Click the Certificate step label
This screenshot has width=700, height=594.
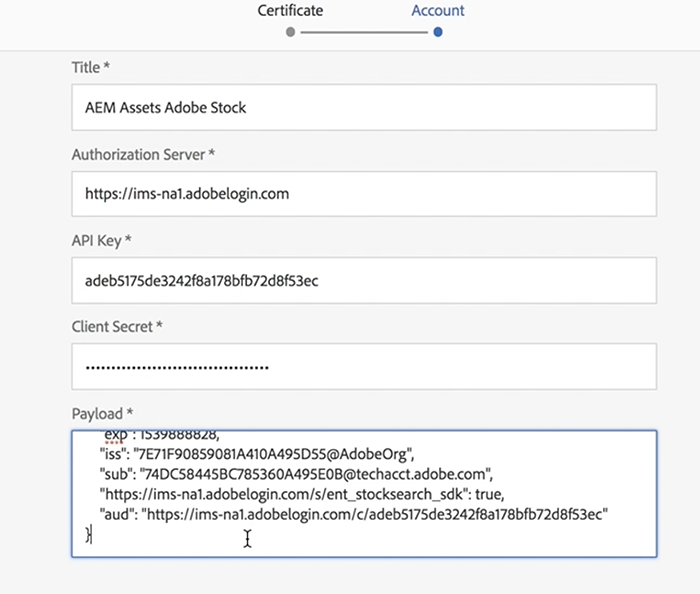(x=290, y=11)
